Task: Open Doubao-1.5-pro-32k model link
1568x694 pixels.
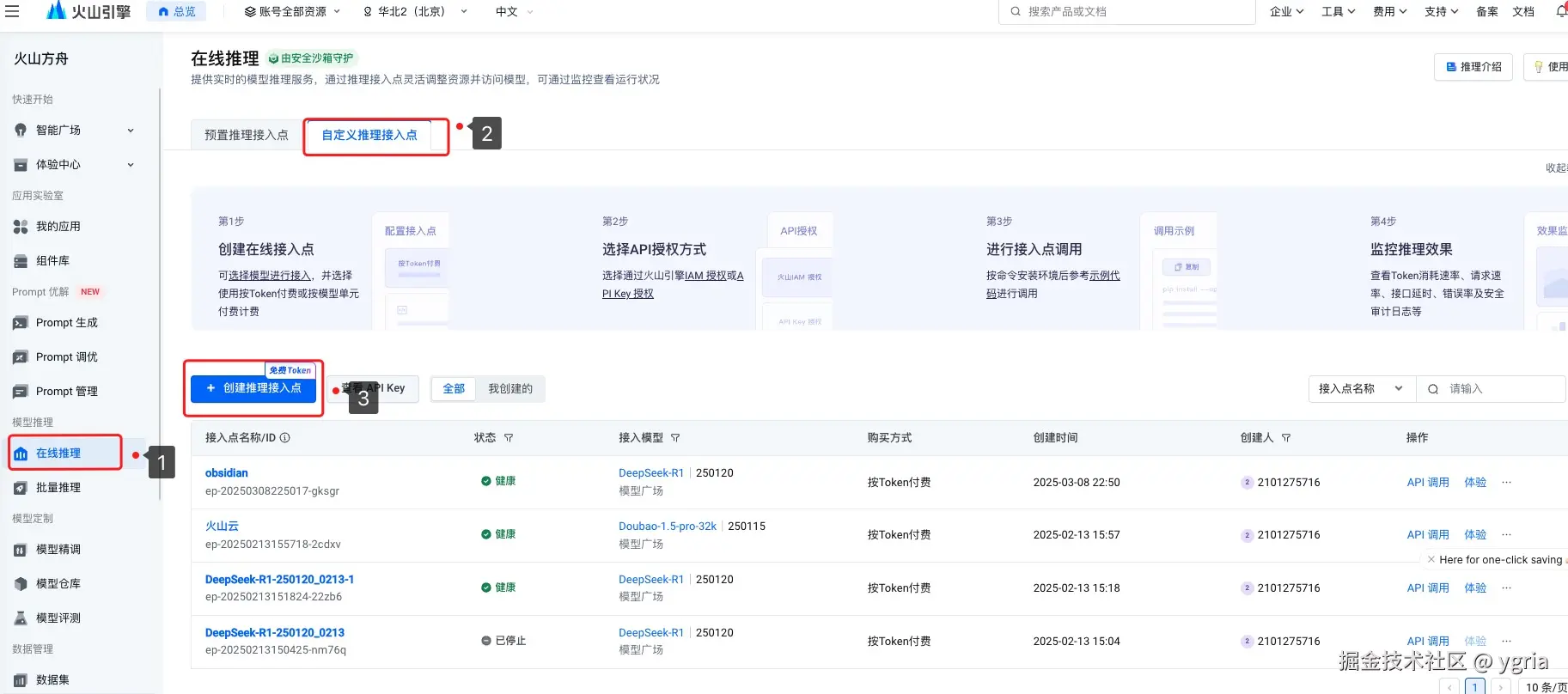Action: point(668,527)
